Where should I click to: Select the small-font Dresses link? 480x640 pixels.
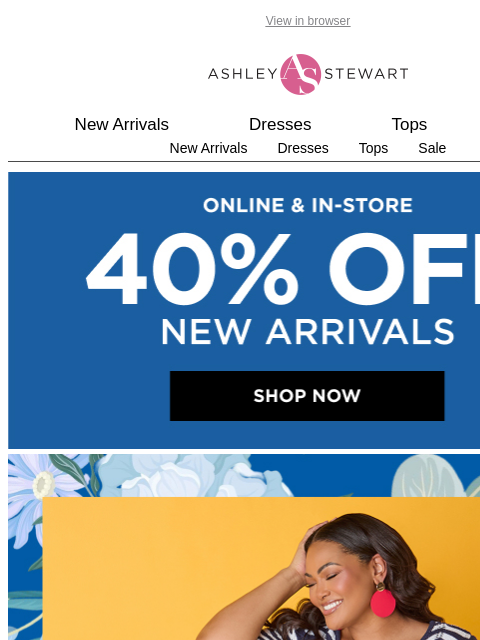click(x=303, y=148)
